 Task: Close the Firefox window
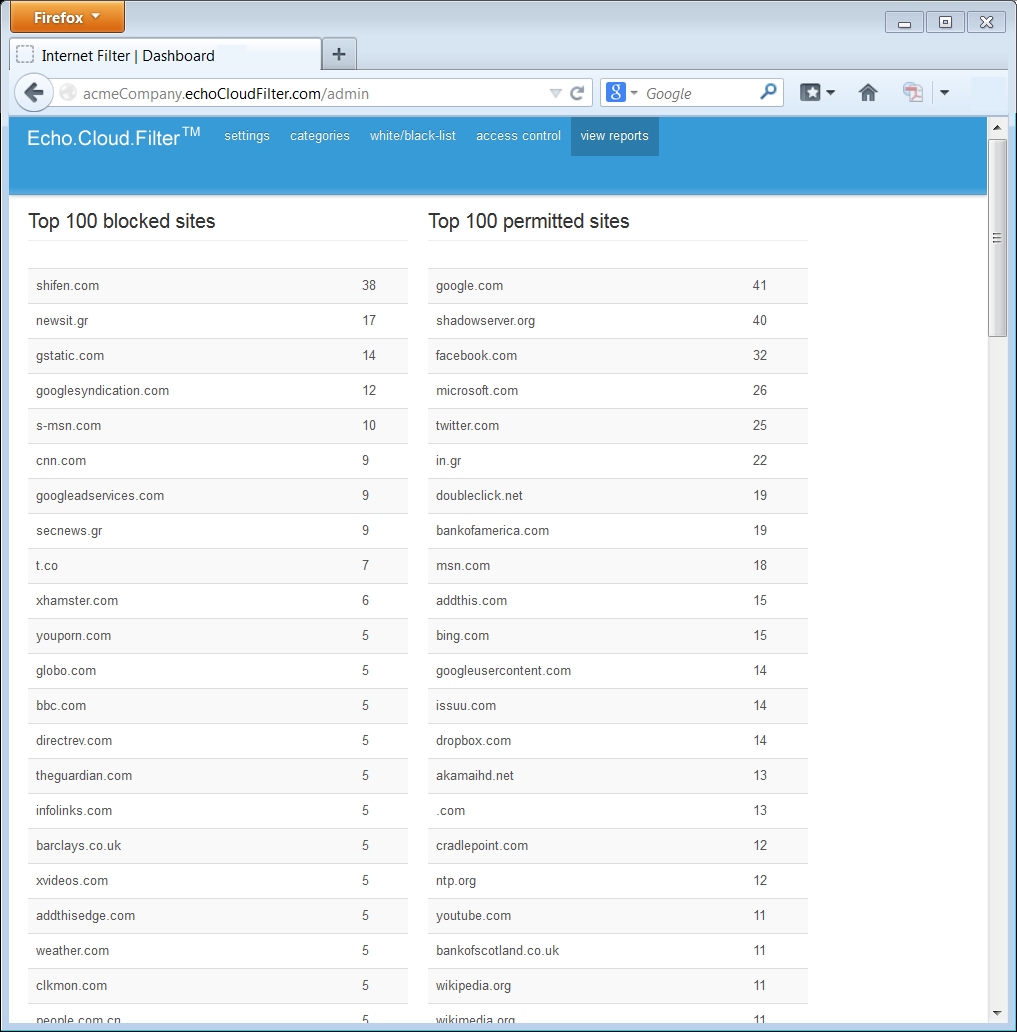pyautogui.click(x=986, y=22)
